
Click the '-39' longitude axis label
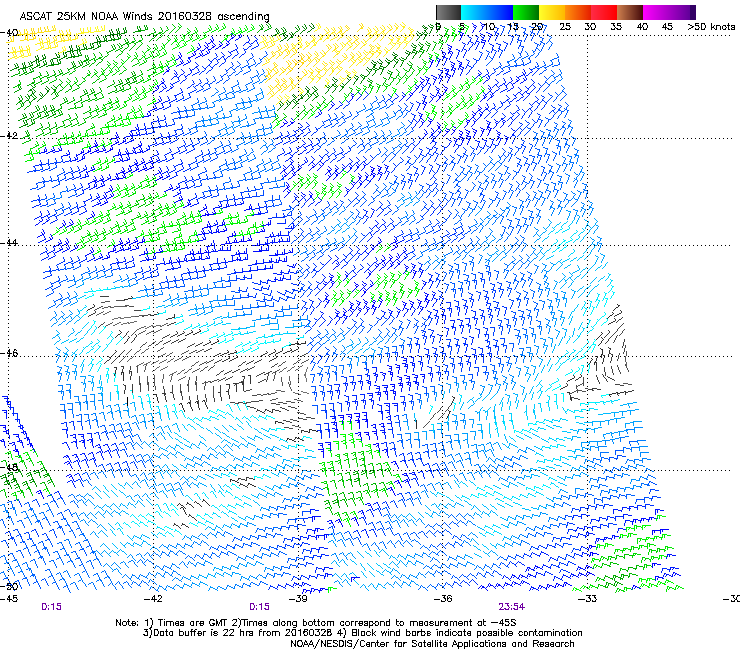298,599
